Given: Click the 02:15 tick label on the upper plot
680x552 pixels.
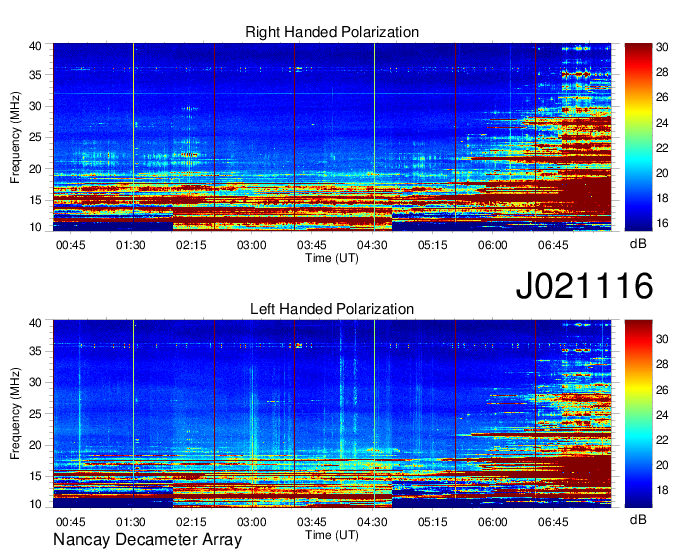Looking at the screenshot, I should click(191, 245).
